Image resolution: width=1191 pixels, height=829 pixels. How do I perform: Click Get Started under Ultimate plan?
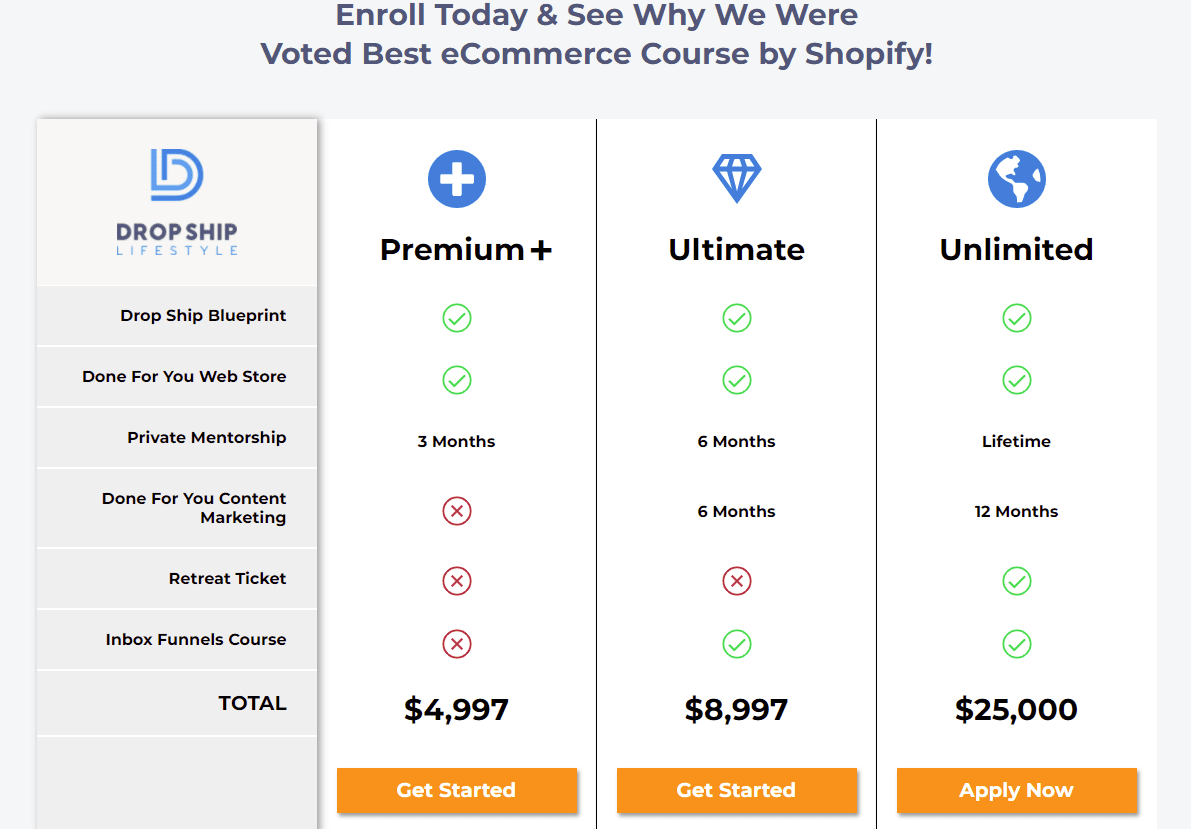[x=737, y=790]
